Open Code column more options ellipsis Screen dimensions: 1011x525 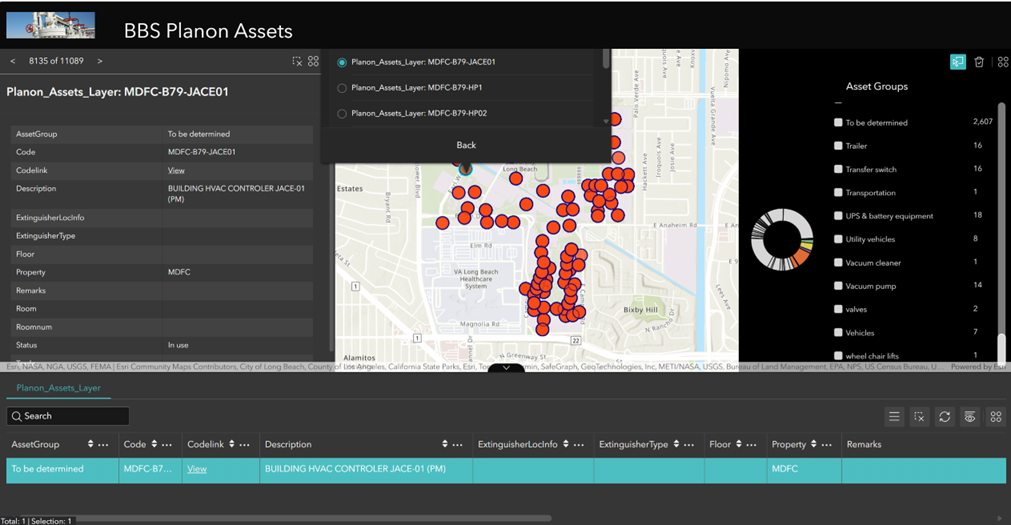click(x=167, y=445)
